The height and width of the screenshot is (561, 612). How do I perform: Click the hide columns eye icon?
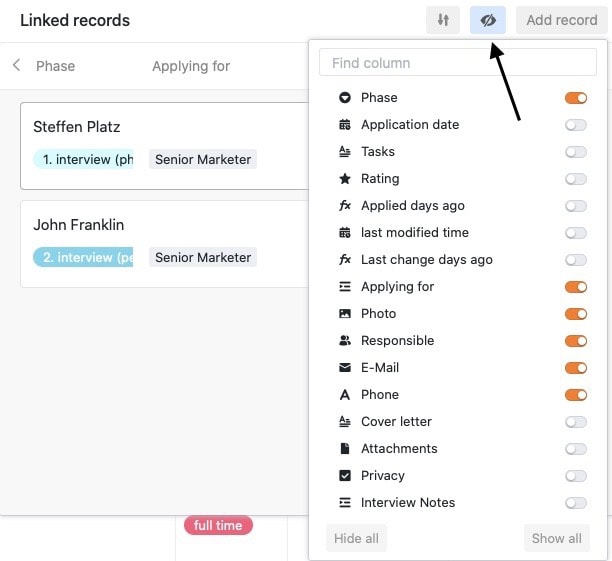[x=487, y=20]
